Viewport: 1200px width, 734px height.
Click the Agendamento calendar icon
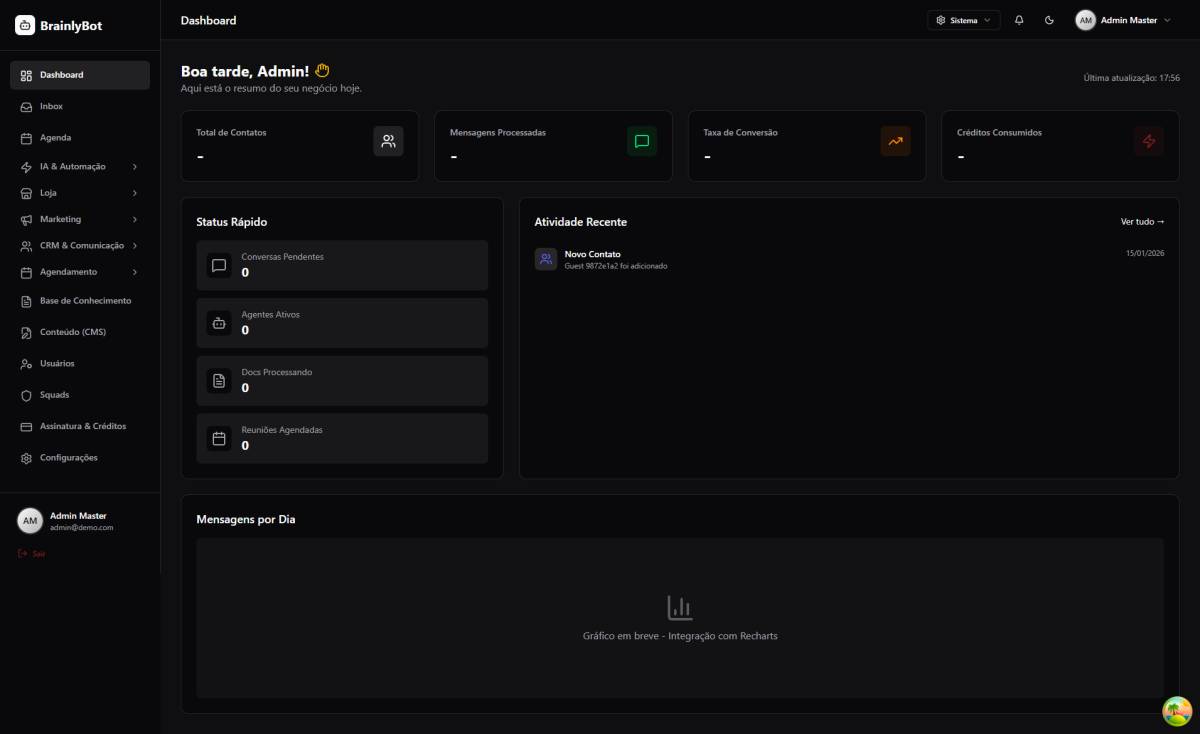click(27, 272)
